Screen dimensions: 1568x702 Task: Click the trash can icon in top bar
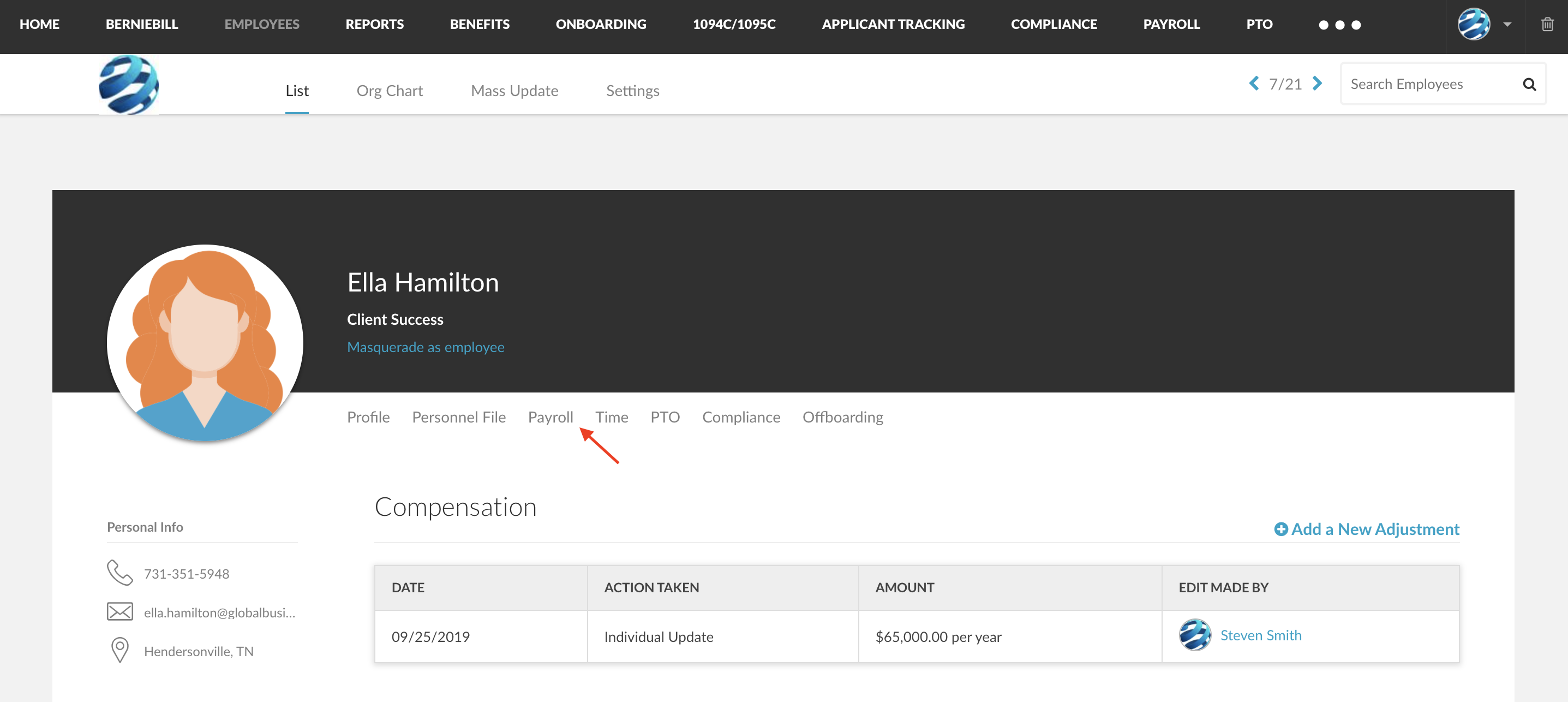(1547, 25)
